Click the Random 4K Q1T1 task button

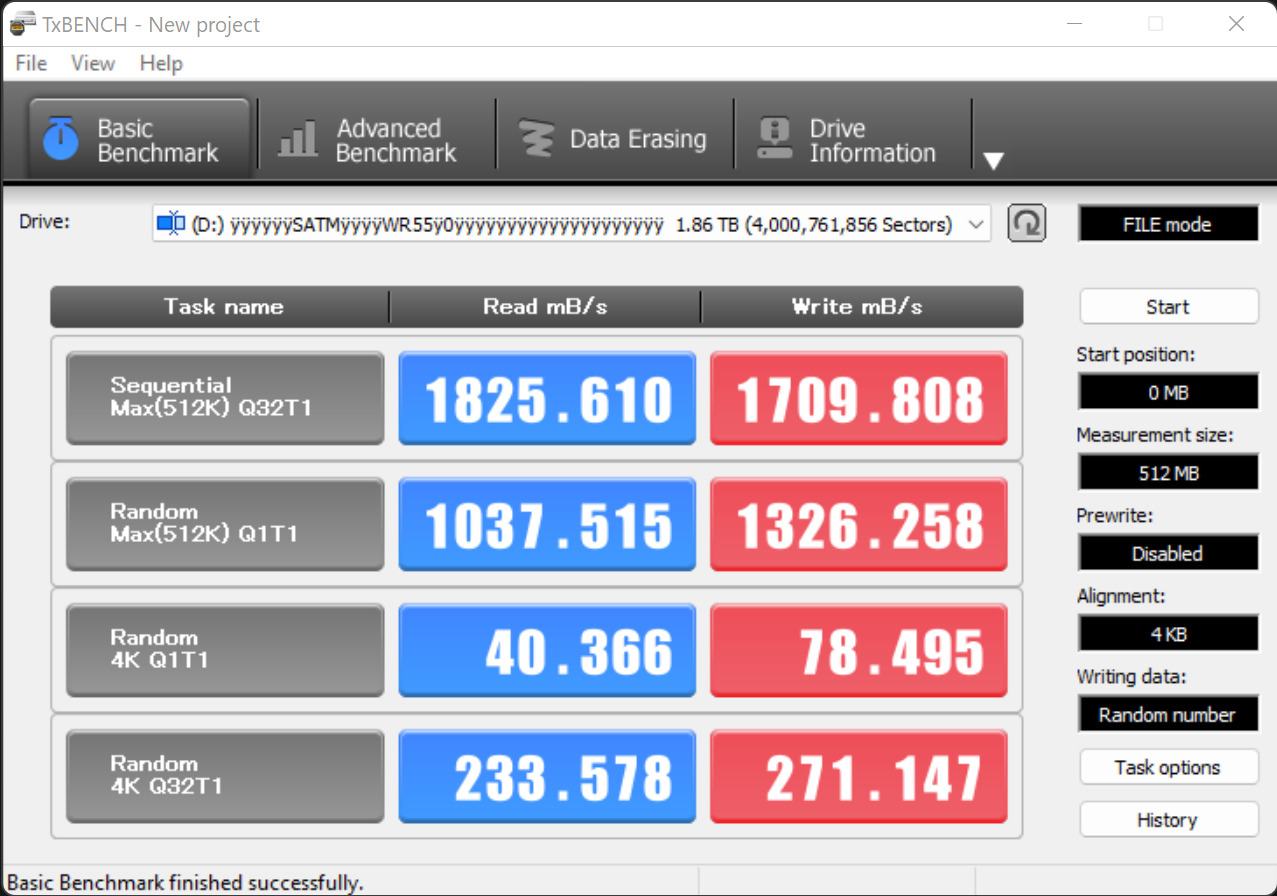pos(225,650)
